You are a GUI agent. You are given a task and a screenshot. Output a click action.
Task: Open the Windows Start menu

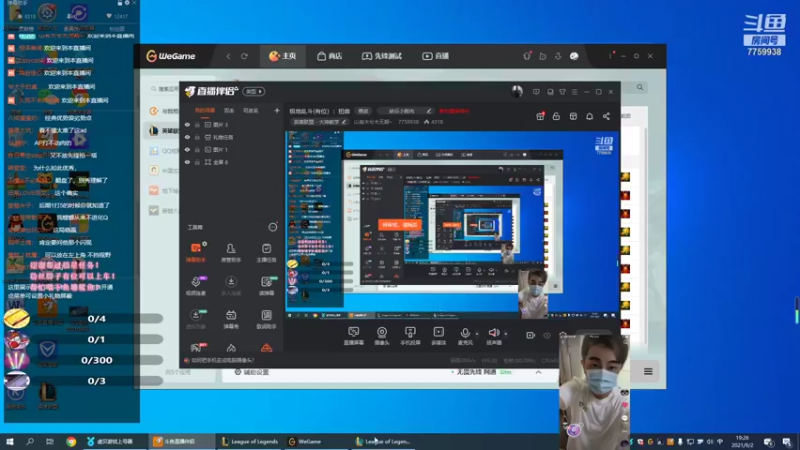[10, 442]
